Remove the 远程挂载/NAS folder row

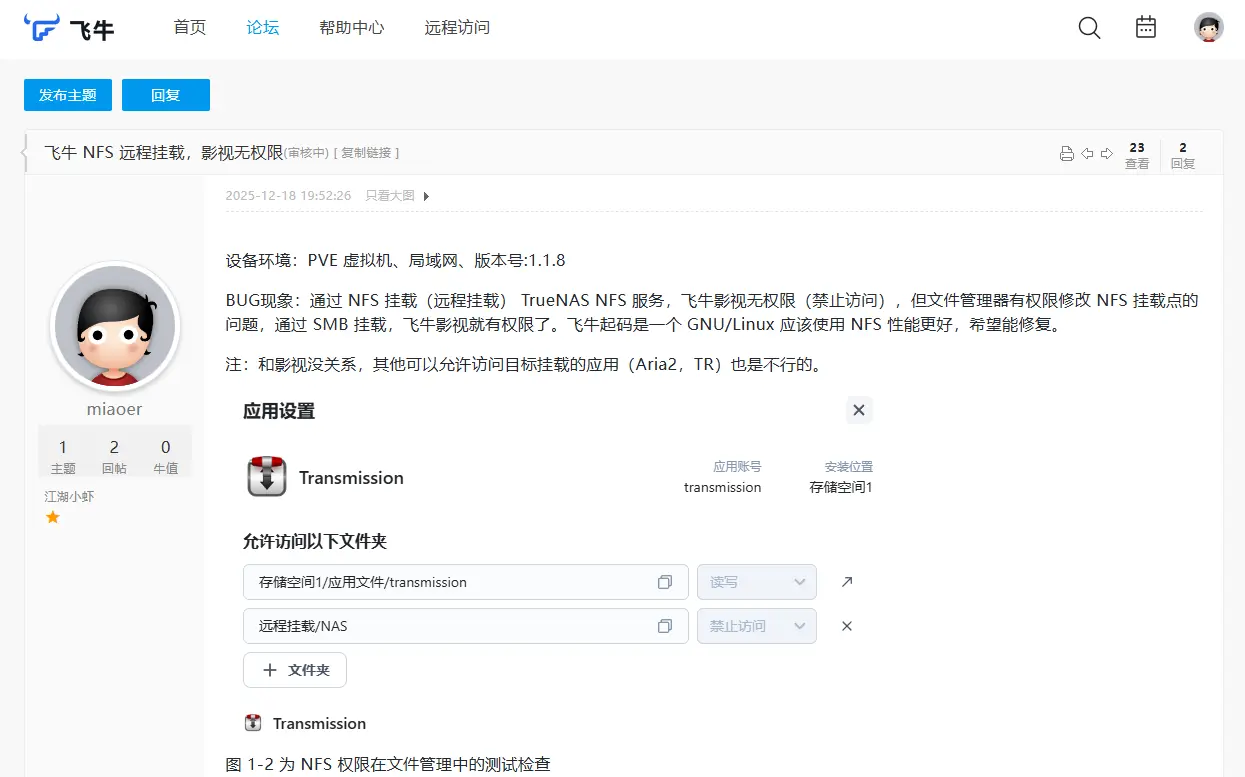click(847, 626)
